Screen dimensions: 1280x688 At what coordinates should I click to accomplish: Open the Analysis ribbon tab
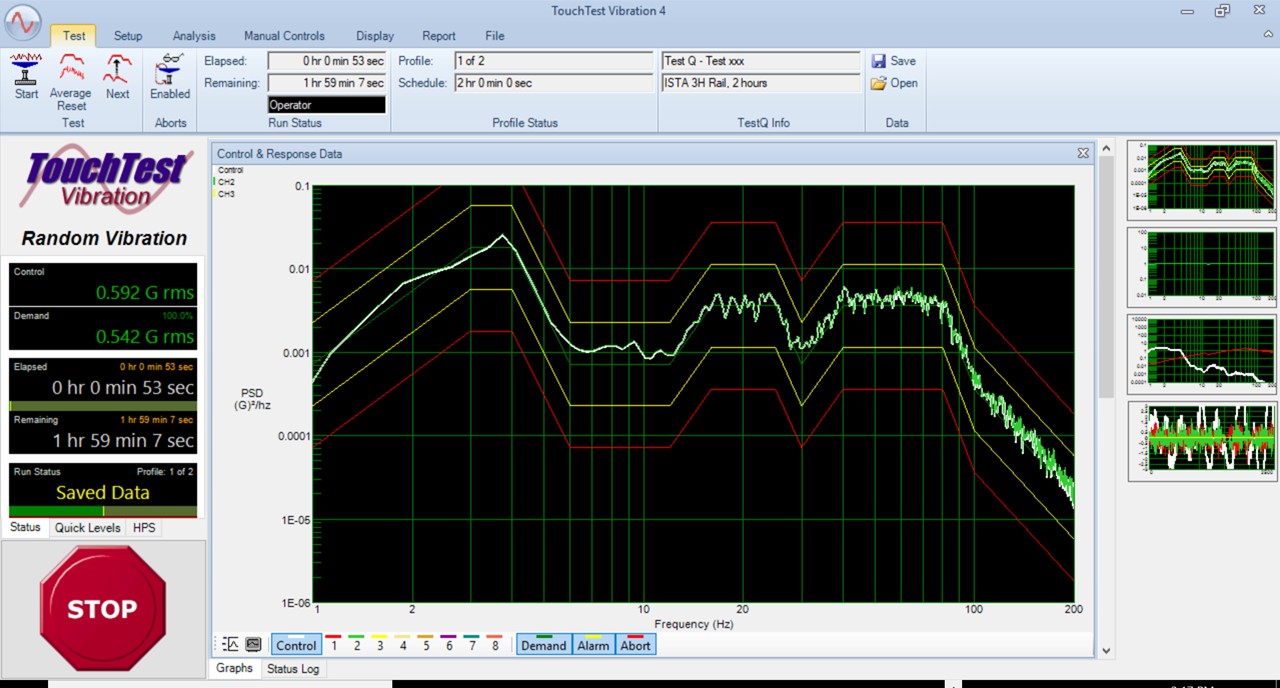(194, 36)
